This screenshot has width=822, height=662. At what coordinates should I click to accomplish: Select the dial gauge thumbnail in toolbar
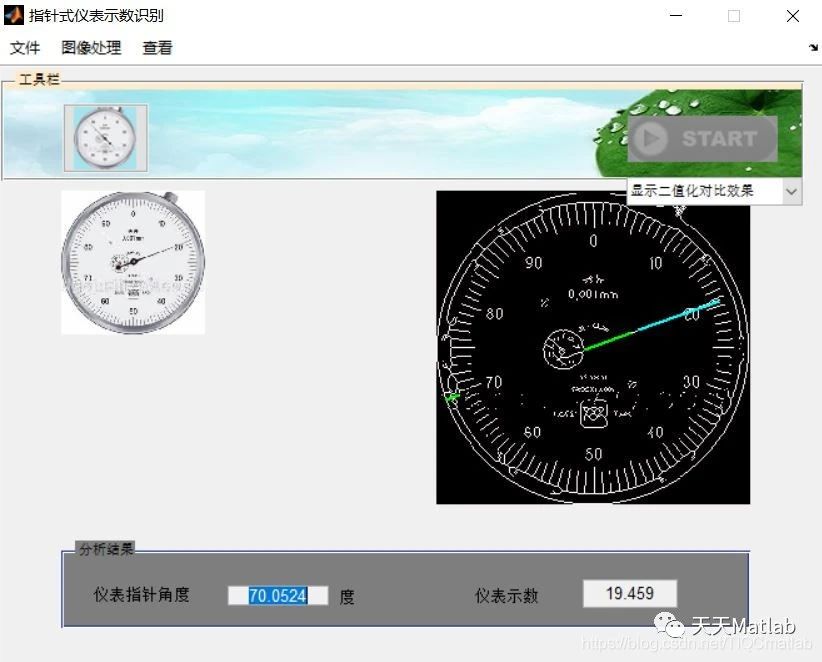pyautogui.click(x=105, y=138)
